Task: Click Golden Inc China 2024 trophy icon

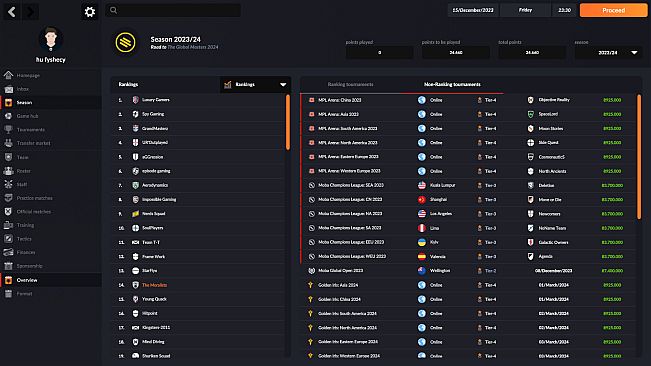Action: [311, 299]
